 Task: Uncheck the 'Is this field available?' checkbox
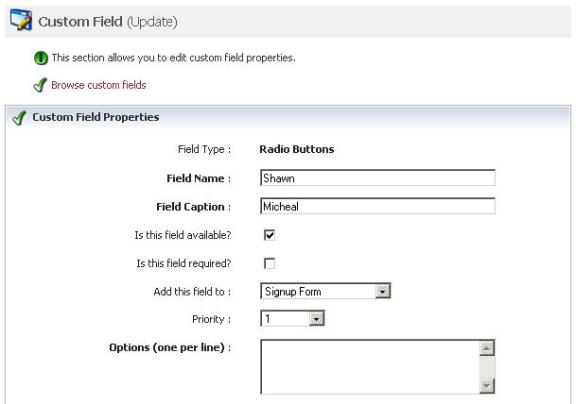[x=270, y=235]
